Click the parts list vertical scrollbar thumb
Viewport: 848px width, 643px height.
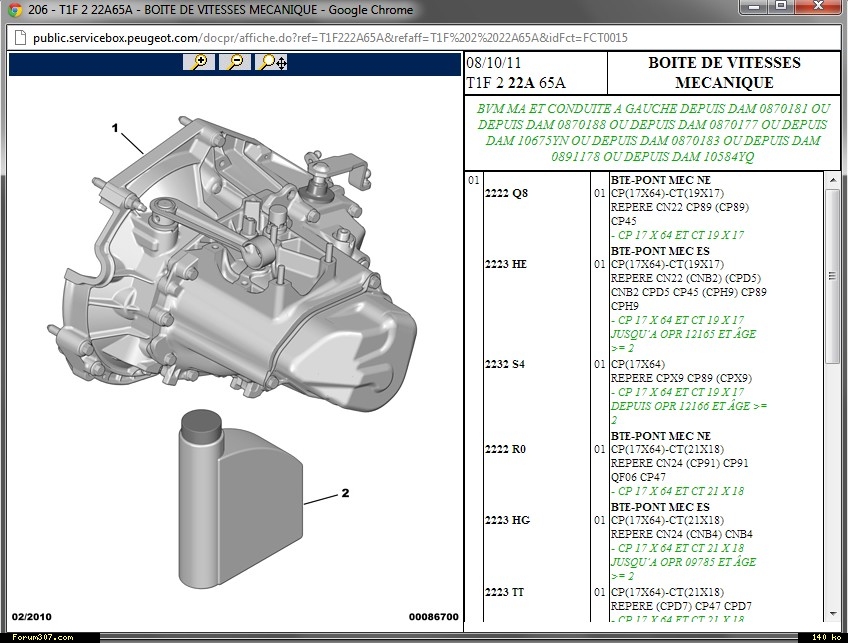pyautogui.click(x=832, y=275)
